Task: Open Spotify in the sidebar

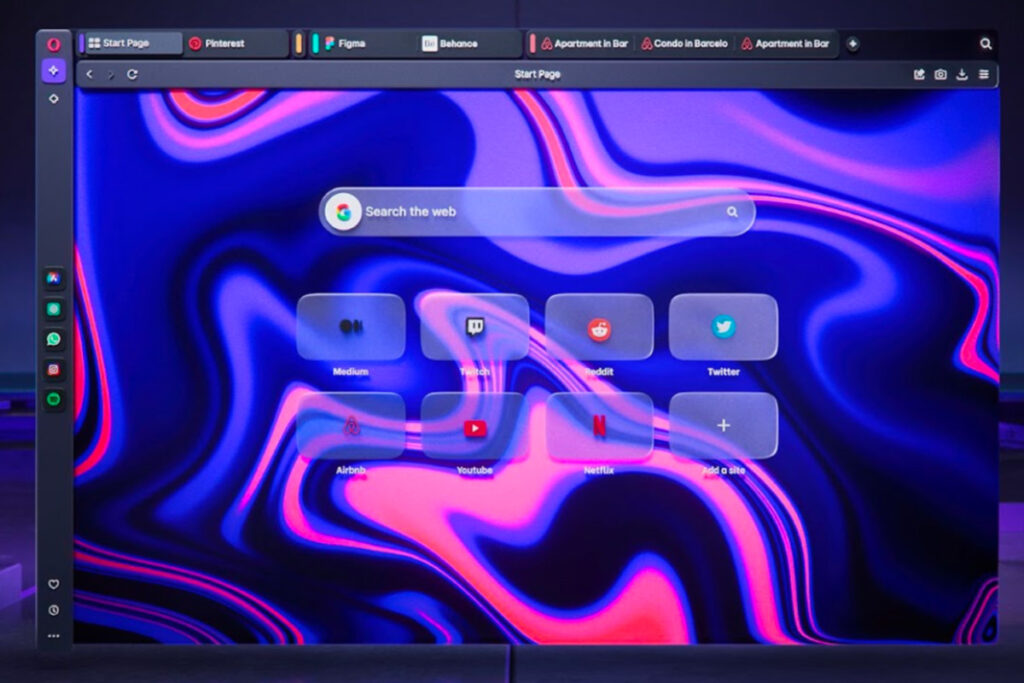Action: [54, 400]
